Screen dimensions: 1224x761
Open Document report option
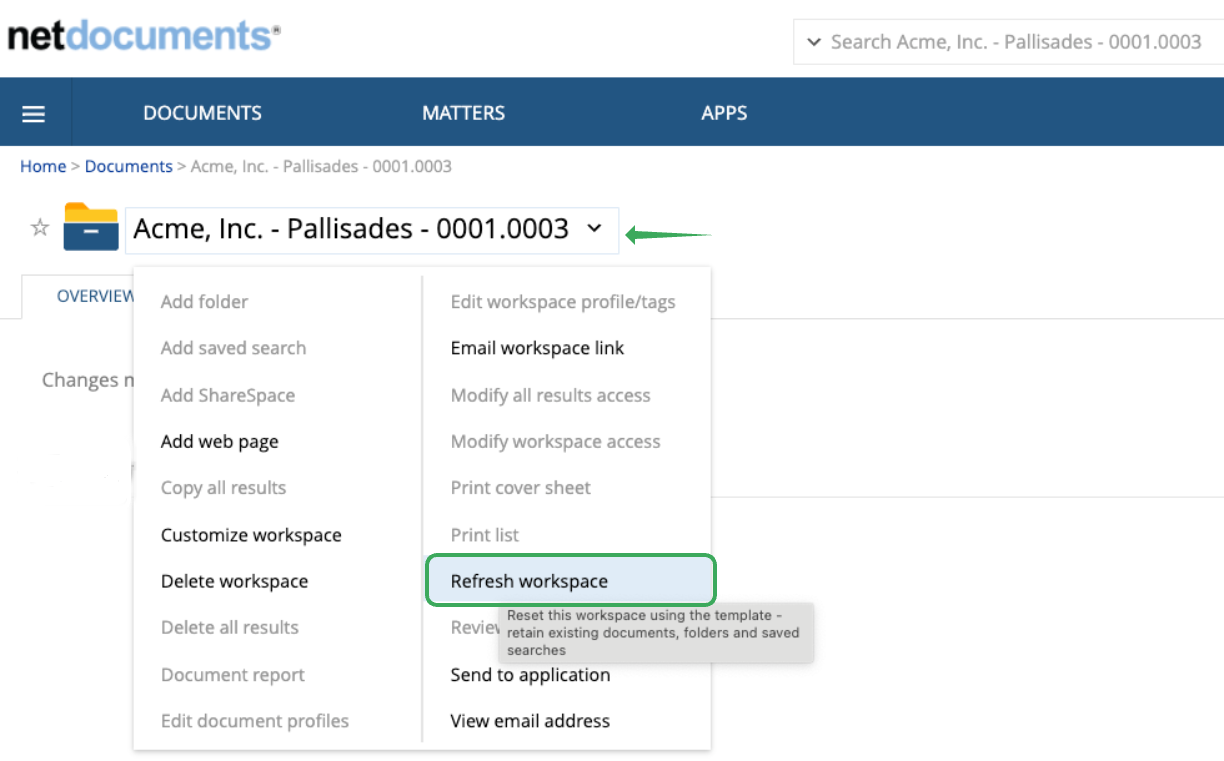tap(233, 675)
